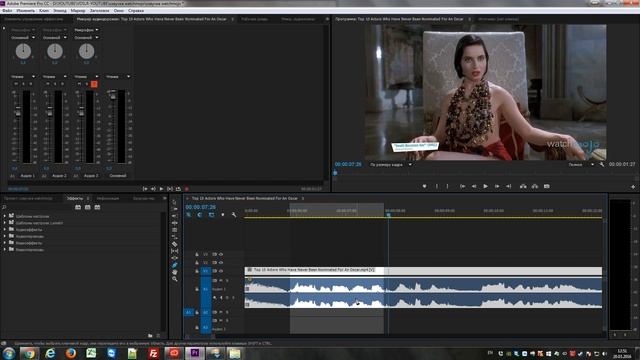
Task: Export frame with the camera icon
Action: [547, 186]
